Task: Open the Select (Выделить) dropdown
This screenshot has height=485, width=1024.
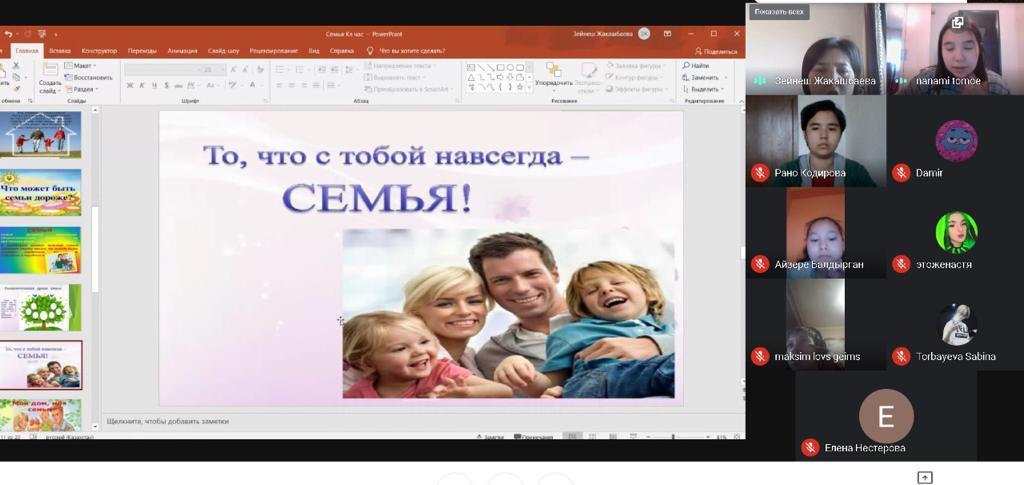Action: pyautogui.click(x=704, y=89)
